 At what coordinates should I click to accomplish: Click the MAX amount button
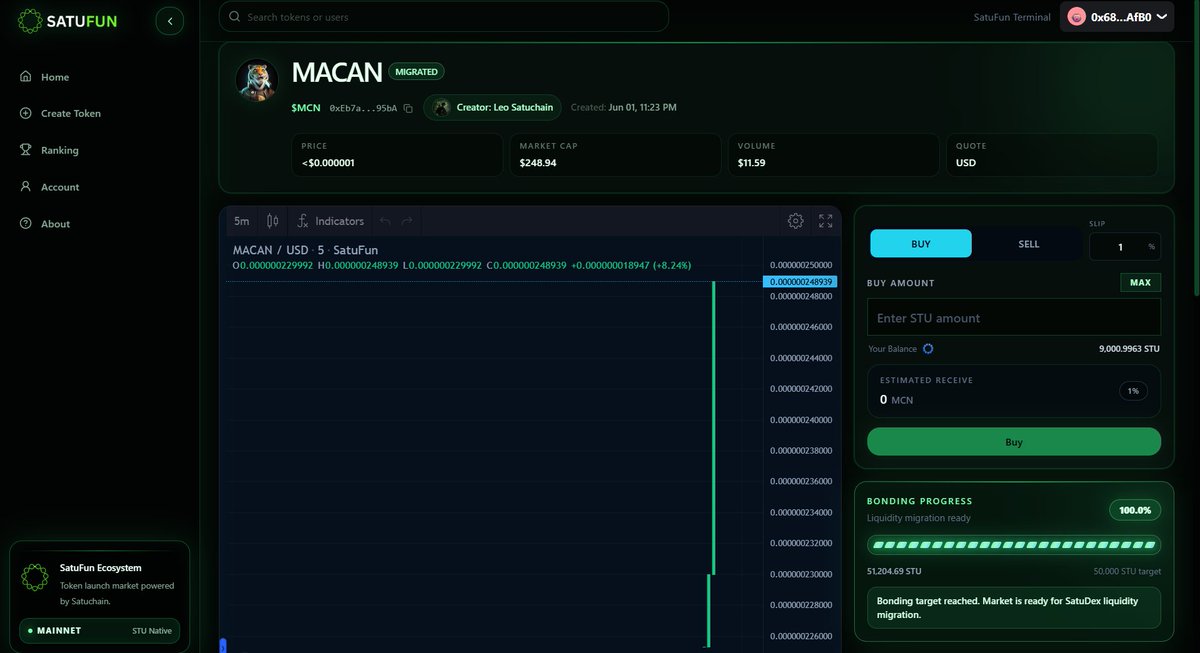tap(1140, 283)
